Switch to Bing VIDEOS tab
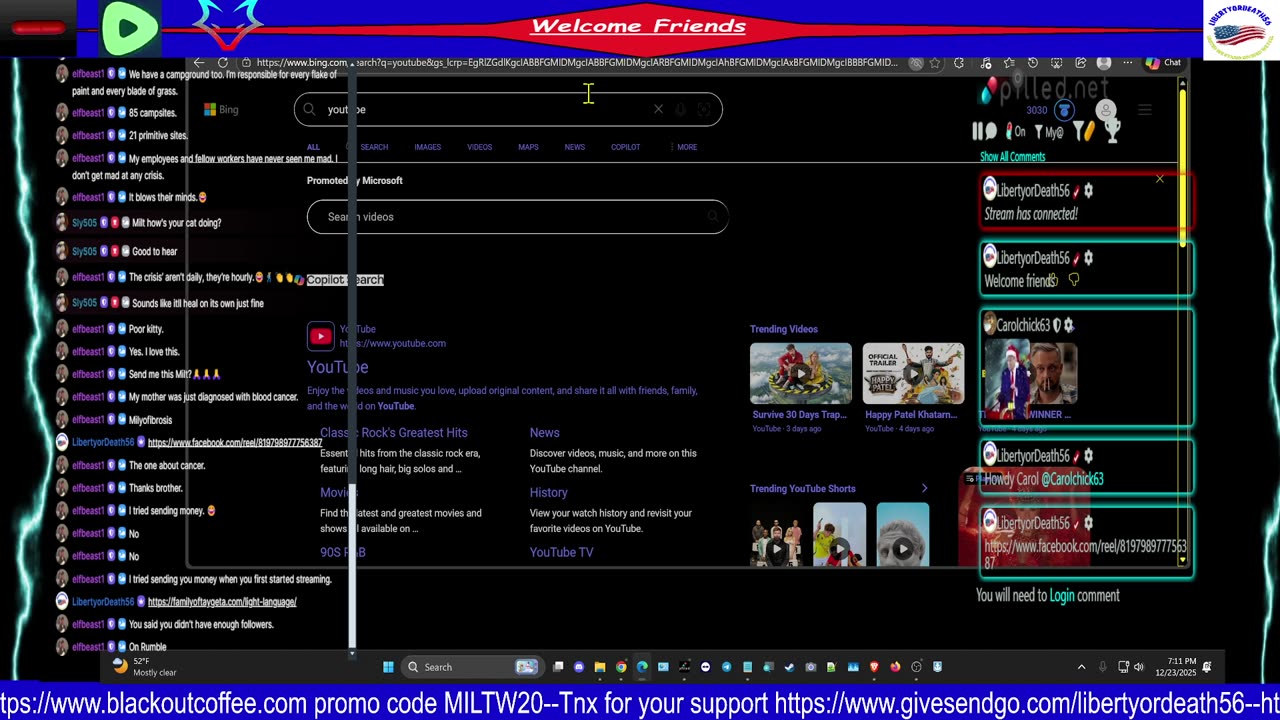 pos(479,147)
